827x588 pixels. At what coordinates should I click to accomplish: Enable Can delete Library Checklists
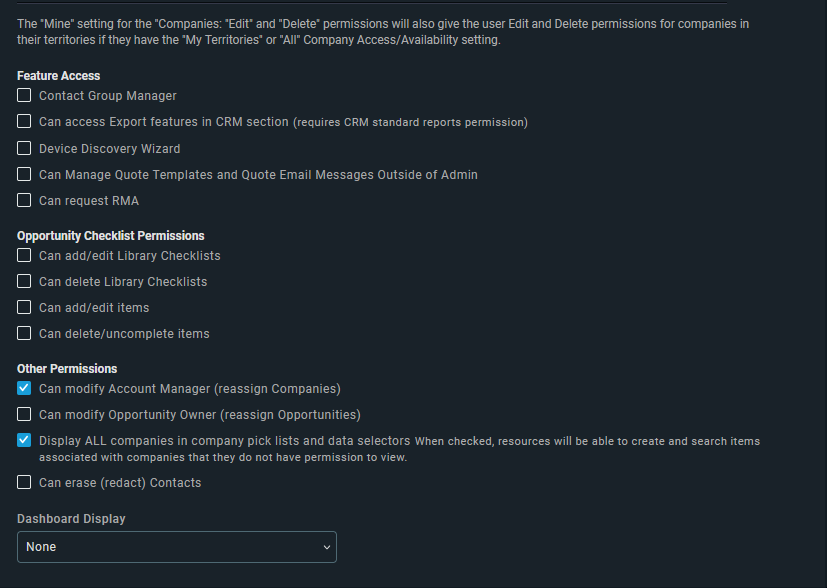point(24,281)
